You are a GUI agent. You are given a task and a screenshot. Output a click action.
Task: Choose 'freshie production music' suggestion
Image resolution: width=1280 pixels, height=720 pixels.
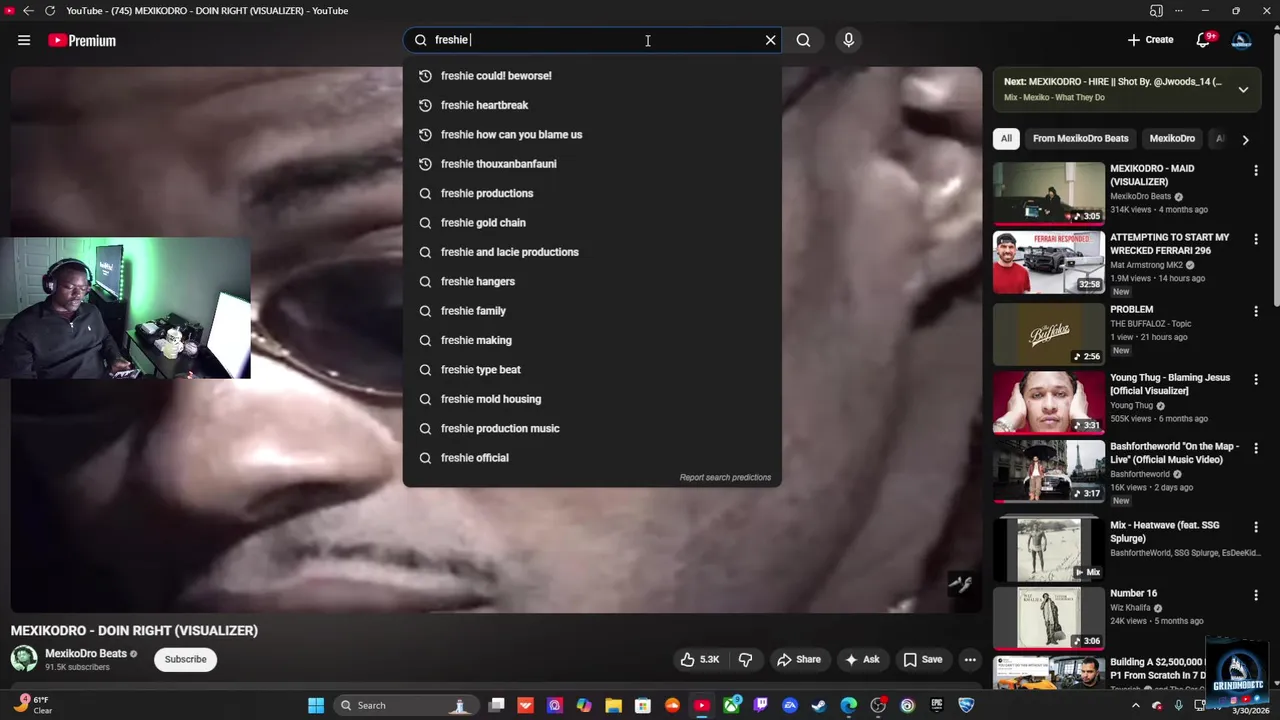click(x=592, y=428)
